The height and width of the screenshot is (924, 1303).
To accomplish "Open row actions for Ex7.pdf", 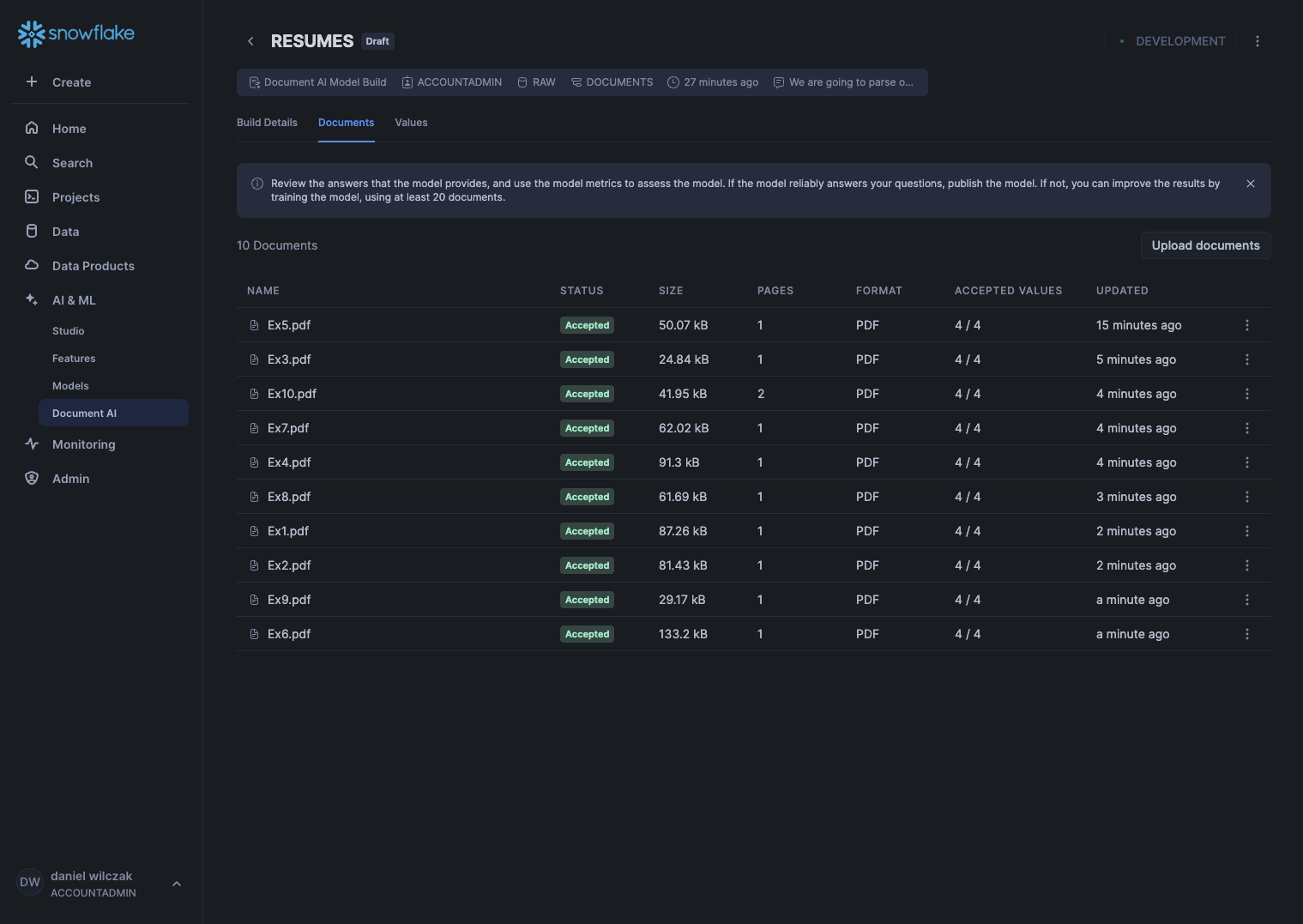I will (x=1247, y=428).
